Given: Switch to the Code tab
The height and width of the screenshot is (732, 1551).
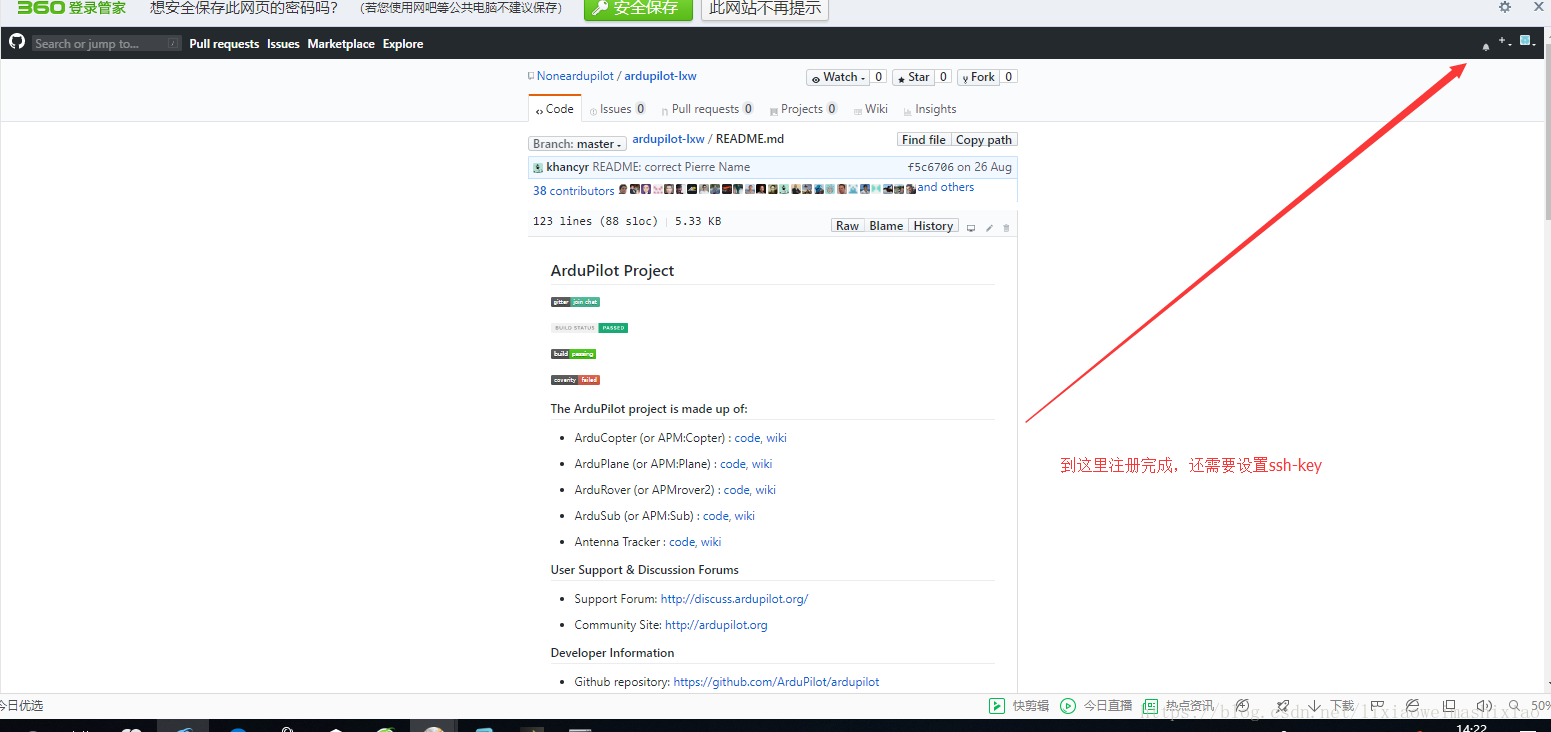Looking at the screenshot, I should pyautogui.click(x=554, y=109).
